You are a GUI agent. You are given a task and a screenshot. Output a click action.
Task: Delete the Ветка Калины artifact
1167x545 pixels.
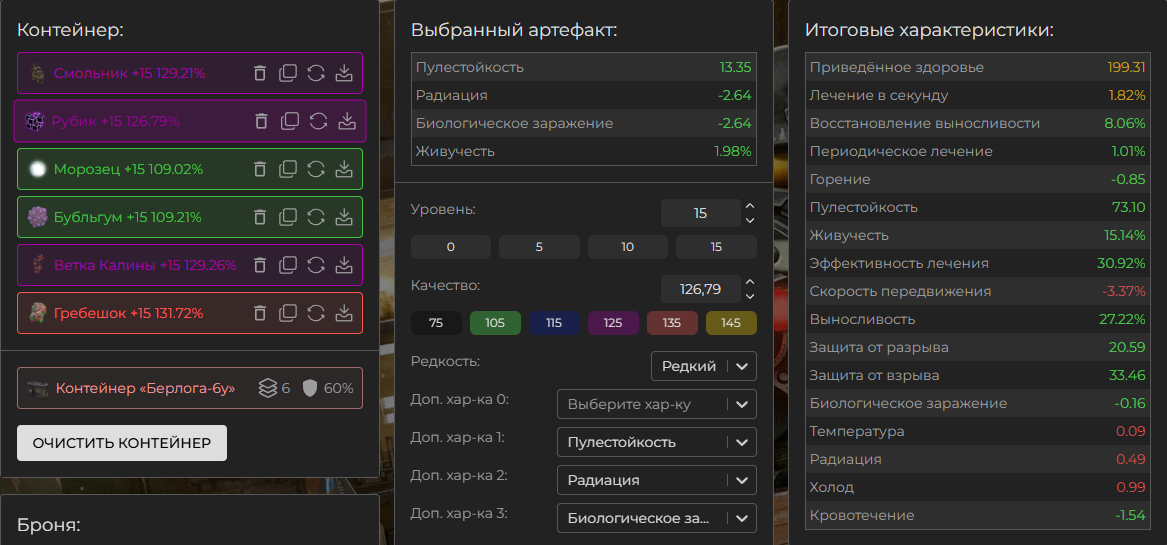click(260, 264)
